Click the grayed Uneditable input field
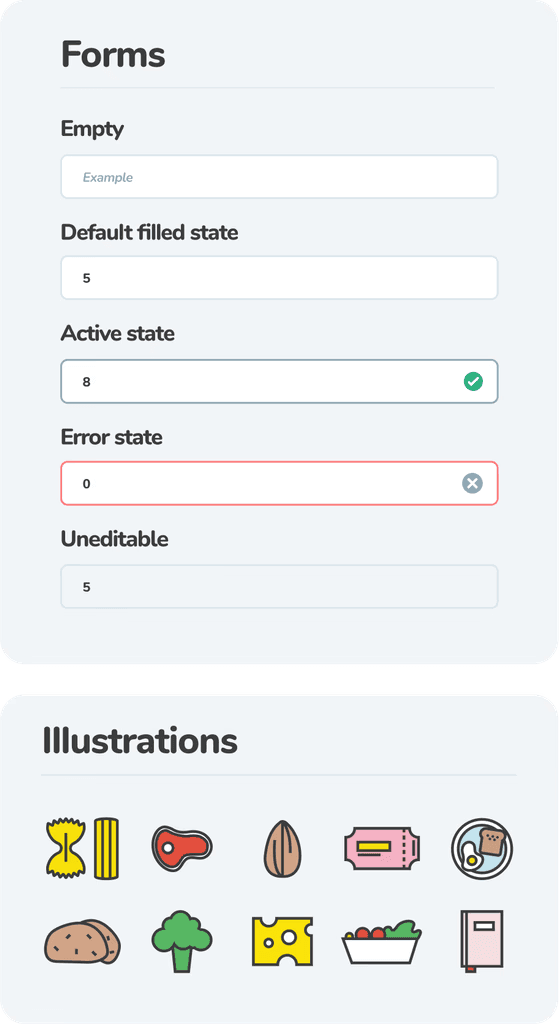This screenshot has width=559, height=1024. (x=280, y=586)
